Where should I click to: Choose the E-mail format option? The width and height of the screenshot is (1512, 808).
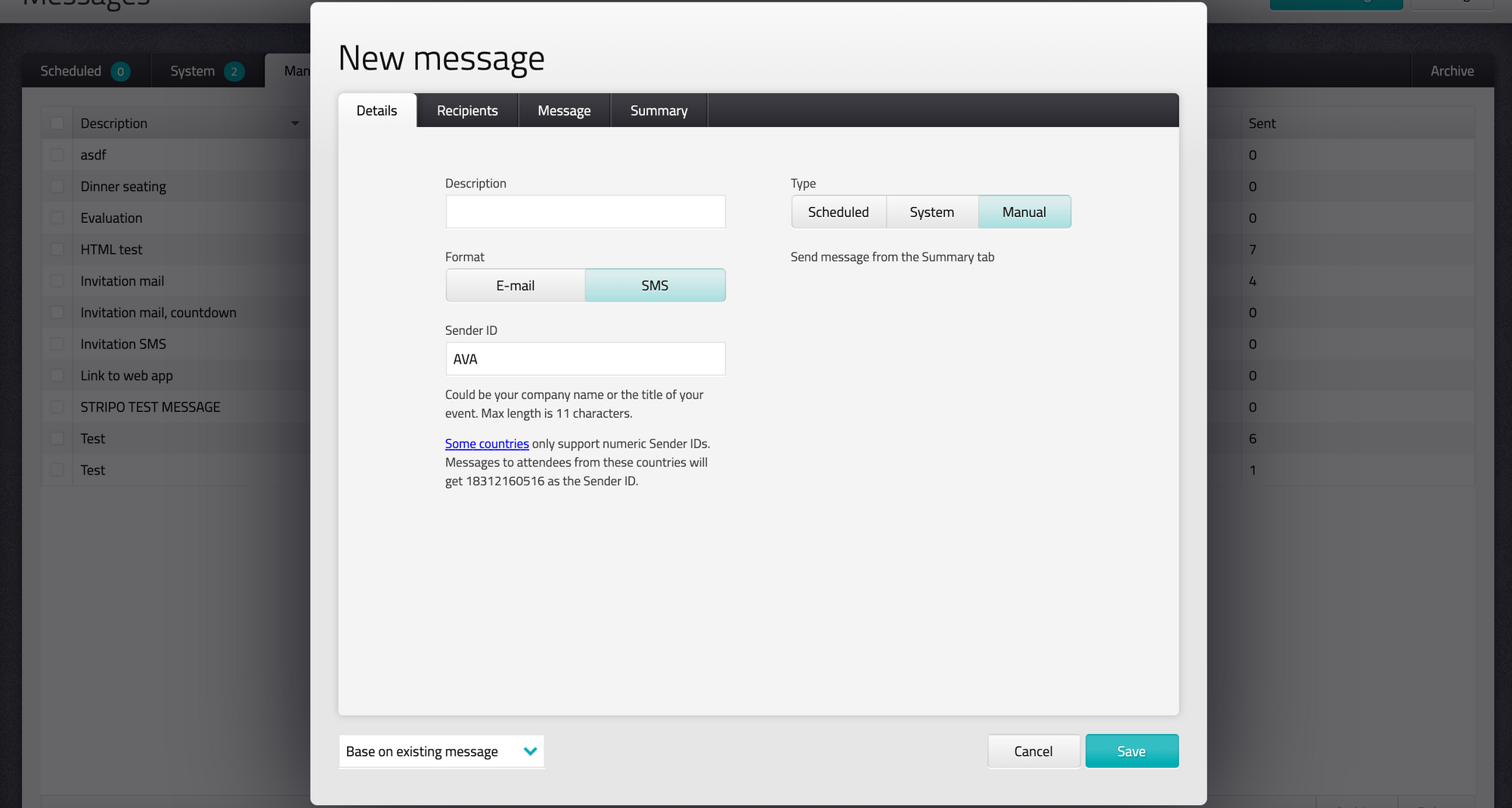(515, 286)
